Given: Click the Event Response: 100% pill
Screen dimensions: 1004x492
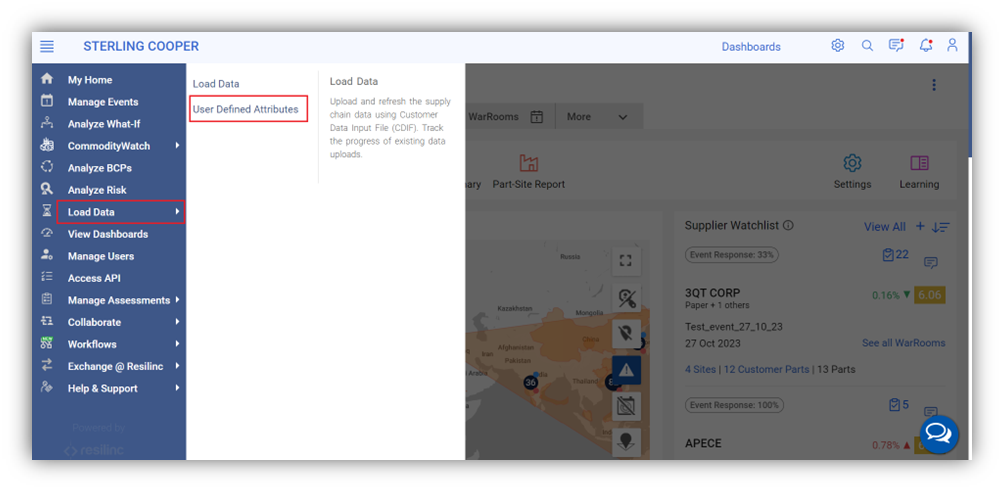Looking at the screenshot, I should pyautogui.click(x=734, y=405).
